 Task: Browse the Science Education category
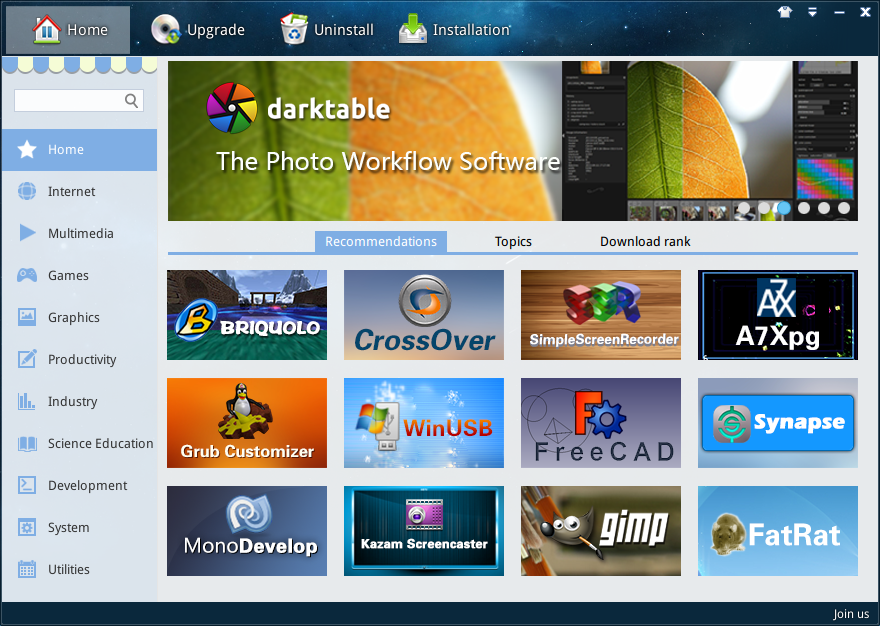79,444
